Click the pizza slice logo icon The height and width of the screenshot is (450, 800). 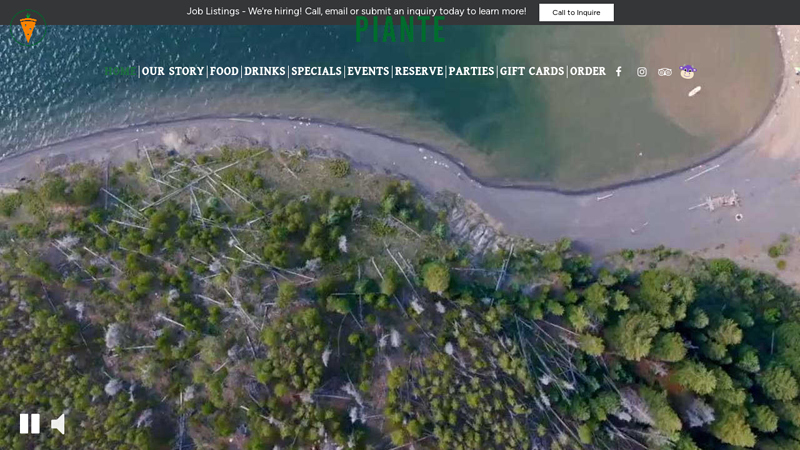click(28, 28)
